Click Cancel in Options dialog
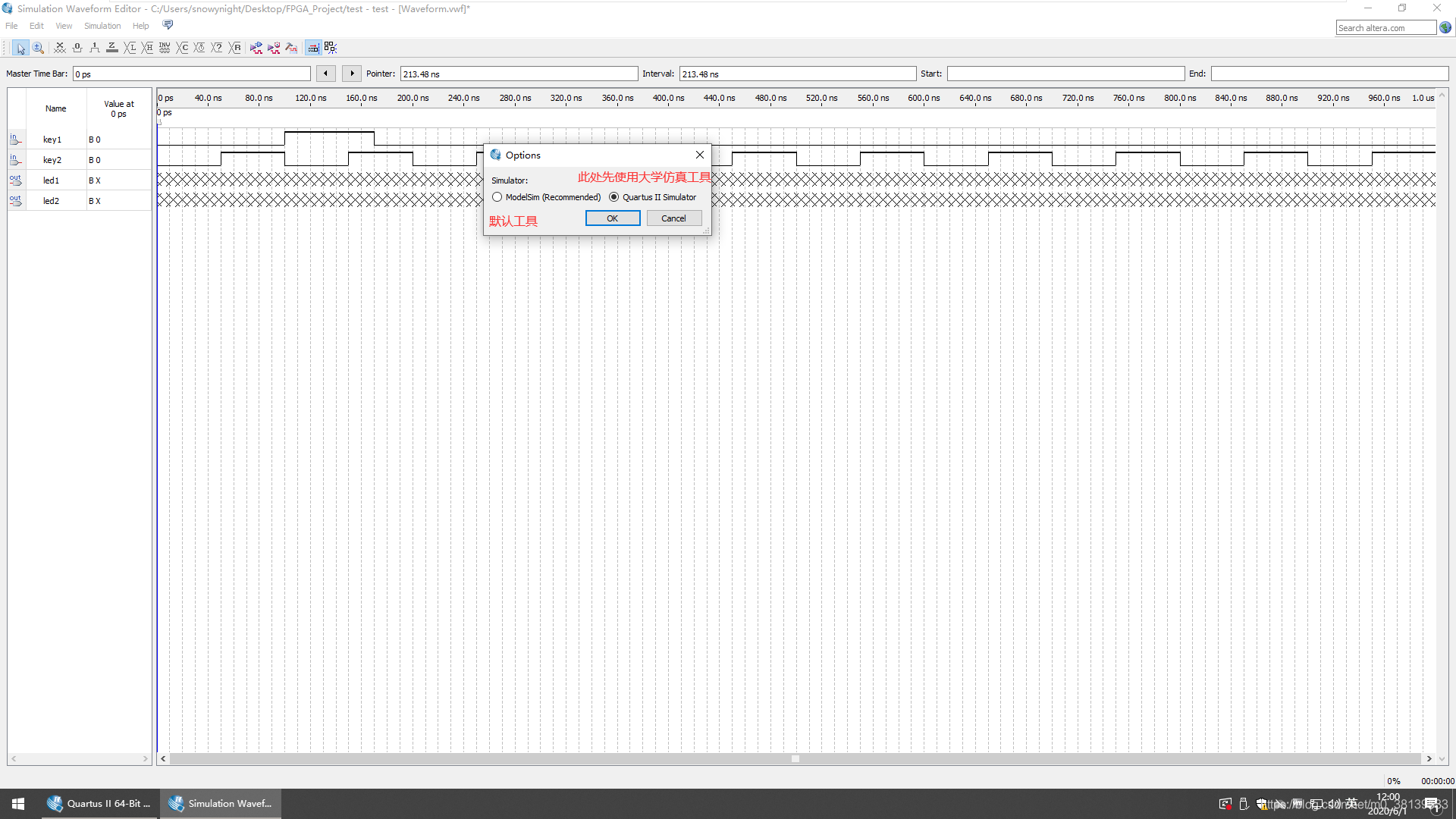 point(673,218)
